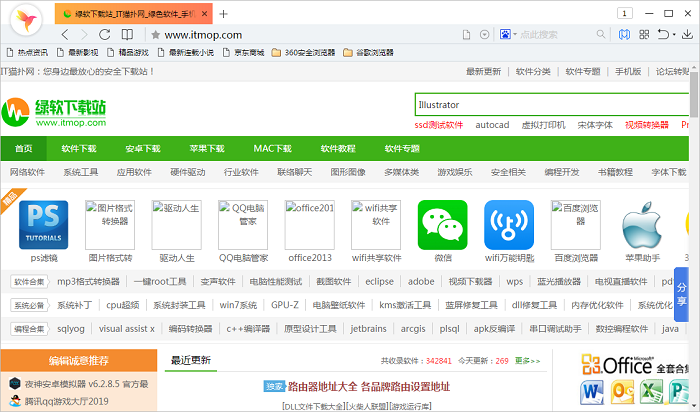The image size is (700, 412).
Task: Select the 软件教程 navigation tab
Action: (338, 149)
